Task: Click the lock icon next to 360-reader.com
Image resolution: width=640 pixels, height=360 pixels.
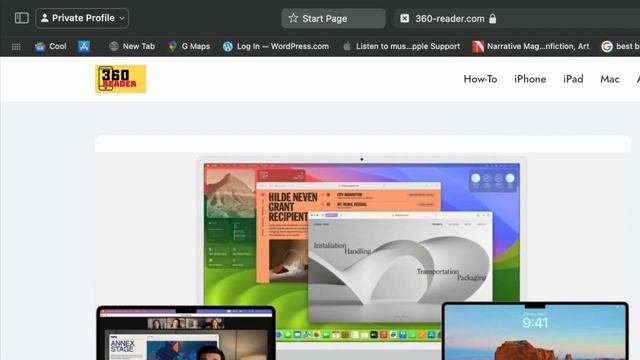Action: point(493,18)
